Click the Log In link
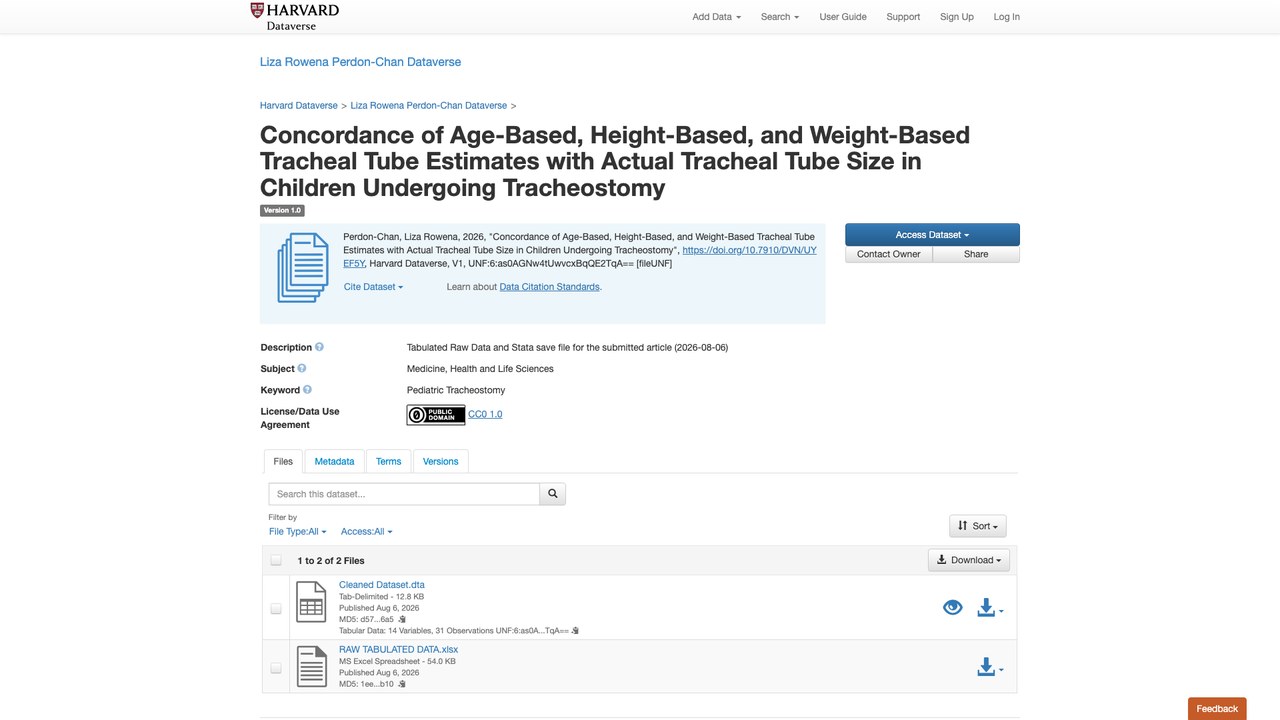 coord(1007,17)
